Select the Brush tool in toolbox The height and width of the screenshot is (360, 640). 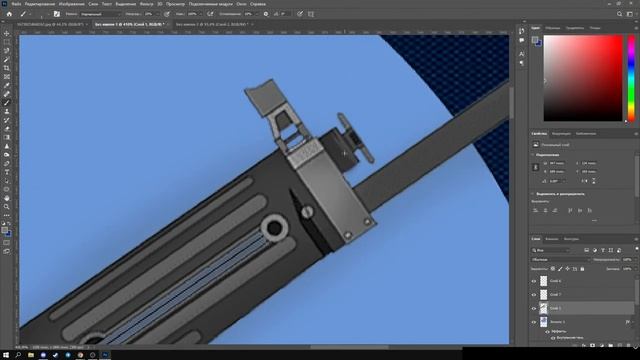[7, 103]
